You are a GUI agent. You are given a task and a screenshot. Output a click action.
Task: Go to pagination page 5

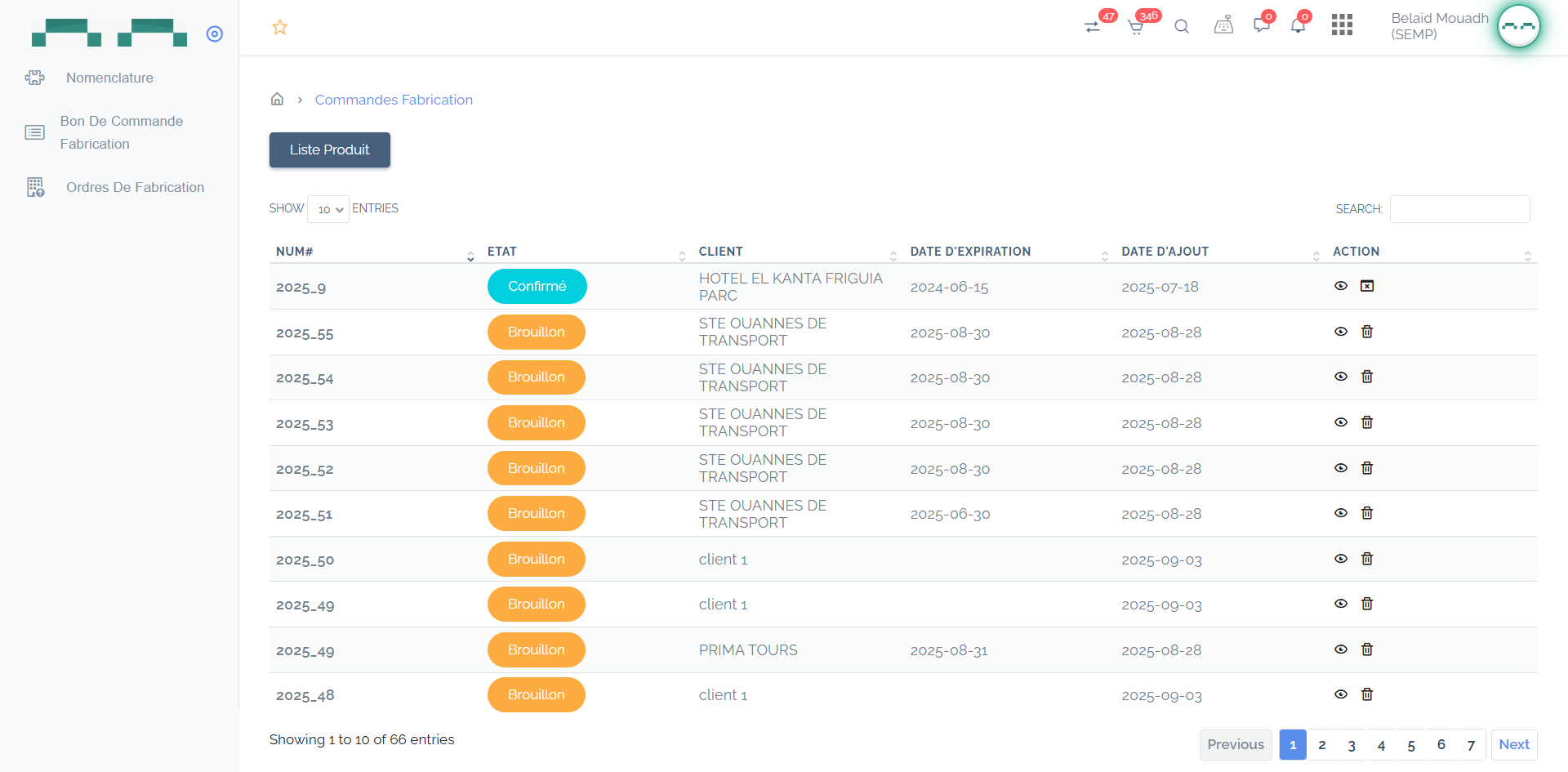click(x=1411, y=745)
